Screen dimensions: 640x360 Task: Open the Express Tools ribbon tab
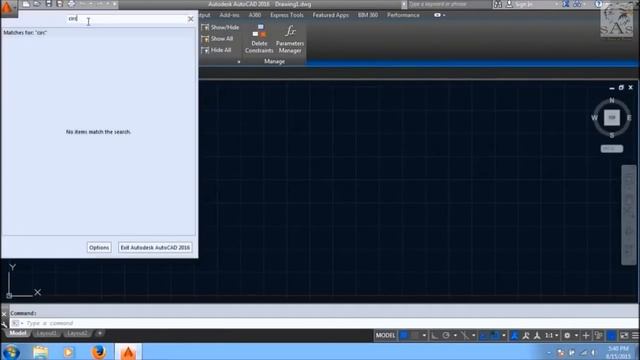click(x=287, y=15)
